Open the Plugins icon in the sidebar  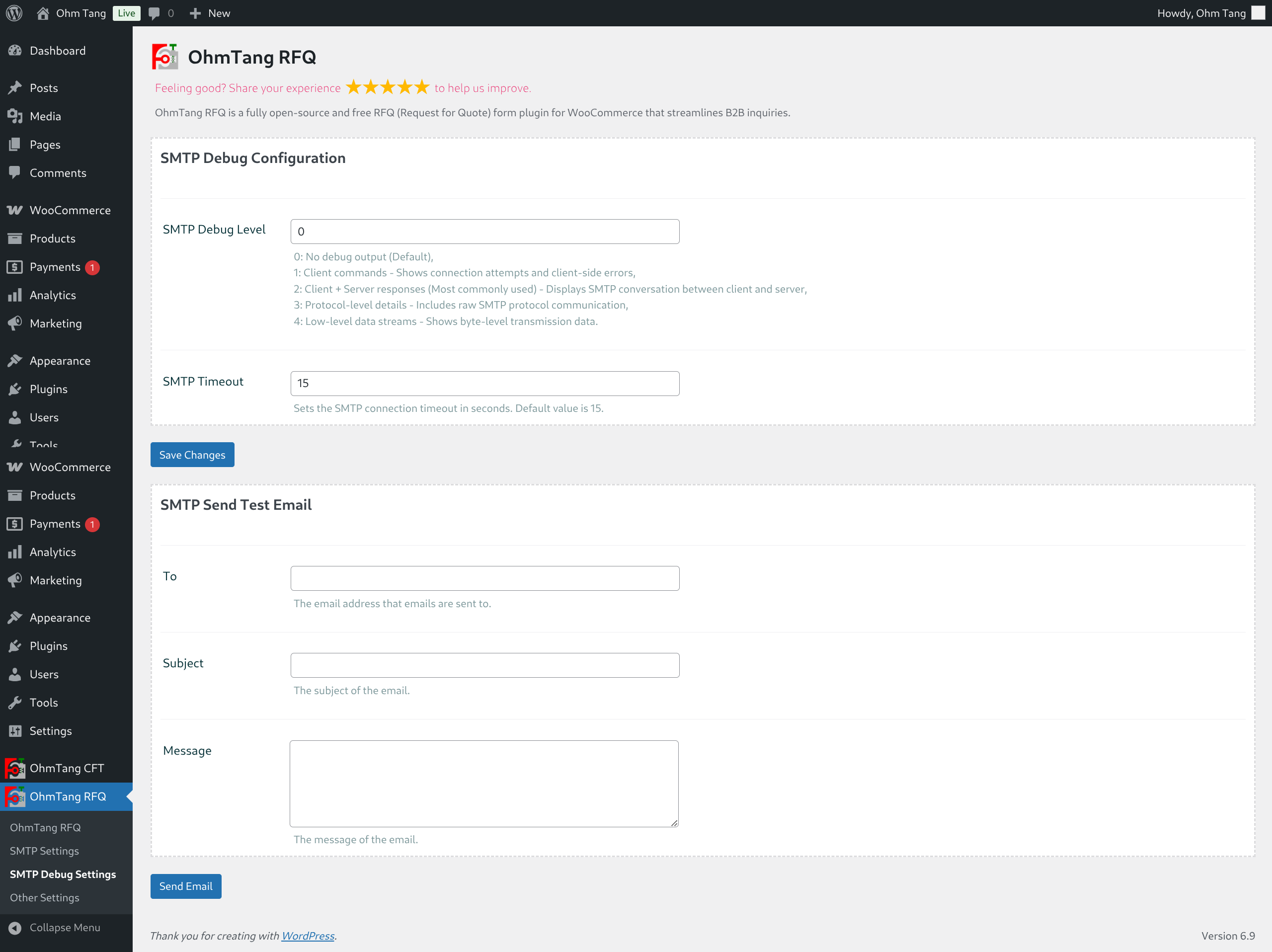pos(15,389)
